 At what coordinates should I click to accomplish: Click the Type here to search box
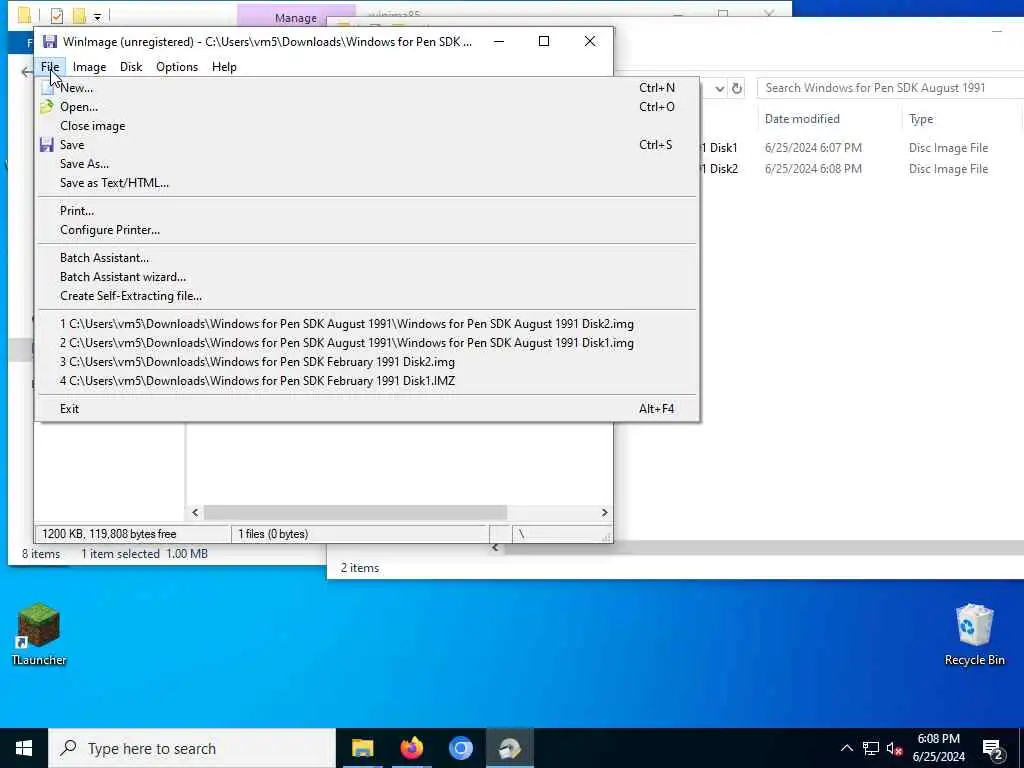click(x=192, y=748)
